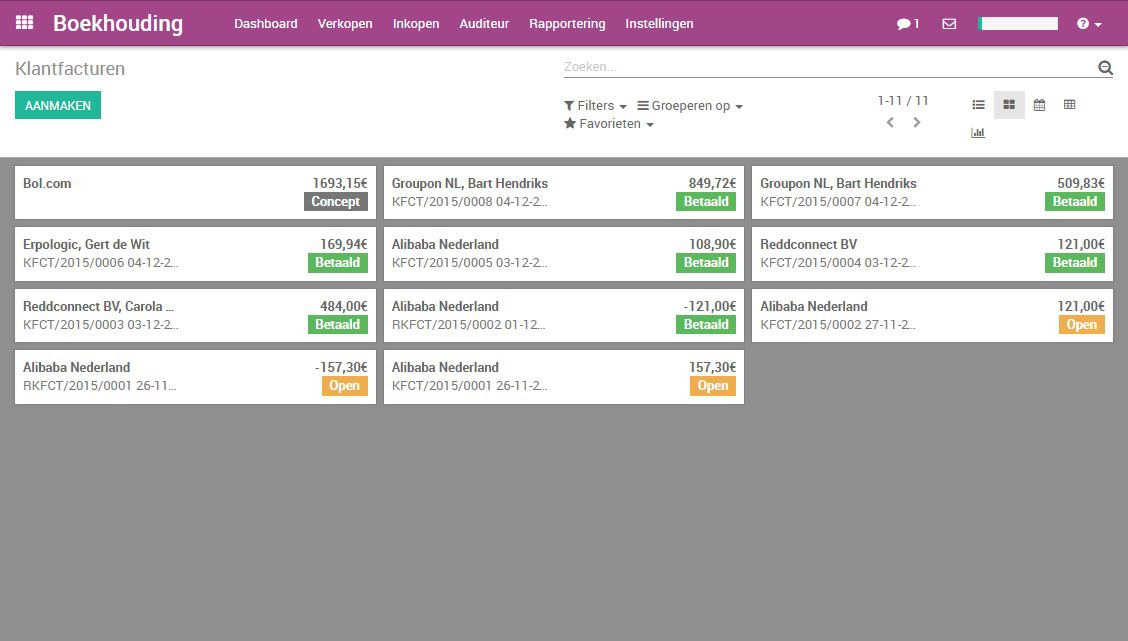
Task: Select the kanban view toggle
Action: pos(1008,104)
